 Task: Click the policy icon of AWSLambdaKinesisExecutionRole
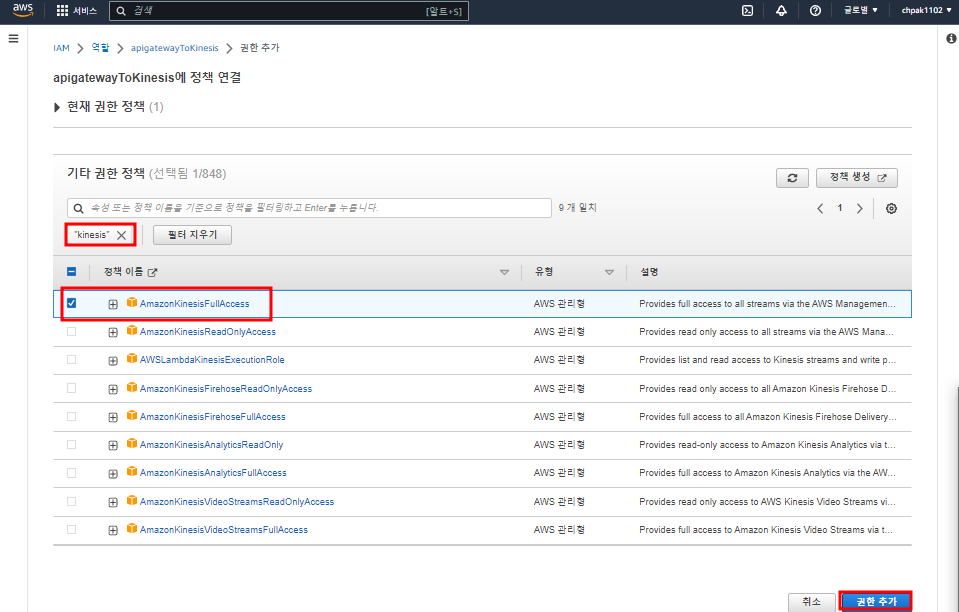(x=131, y=359)
